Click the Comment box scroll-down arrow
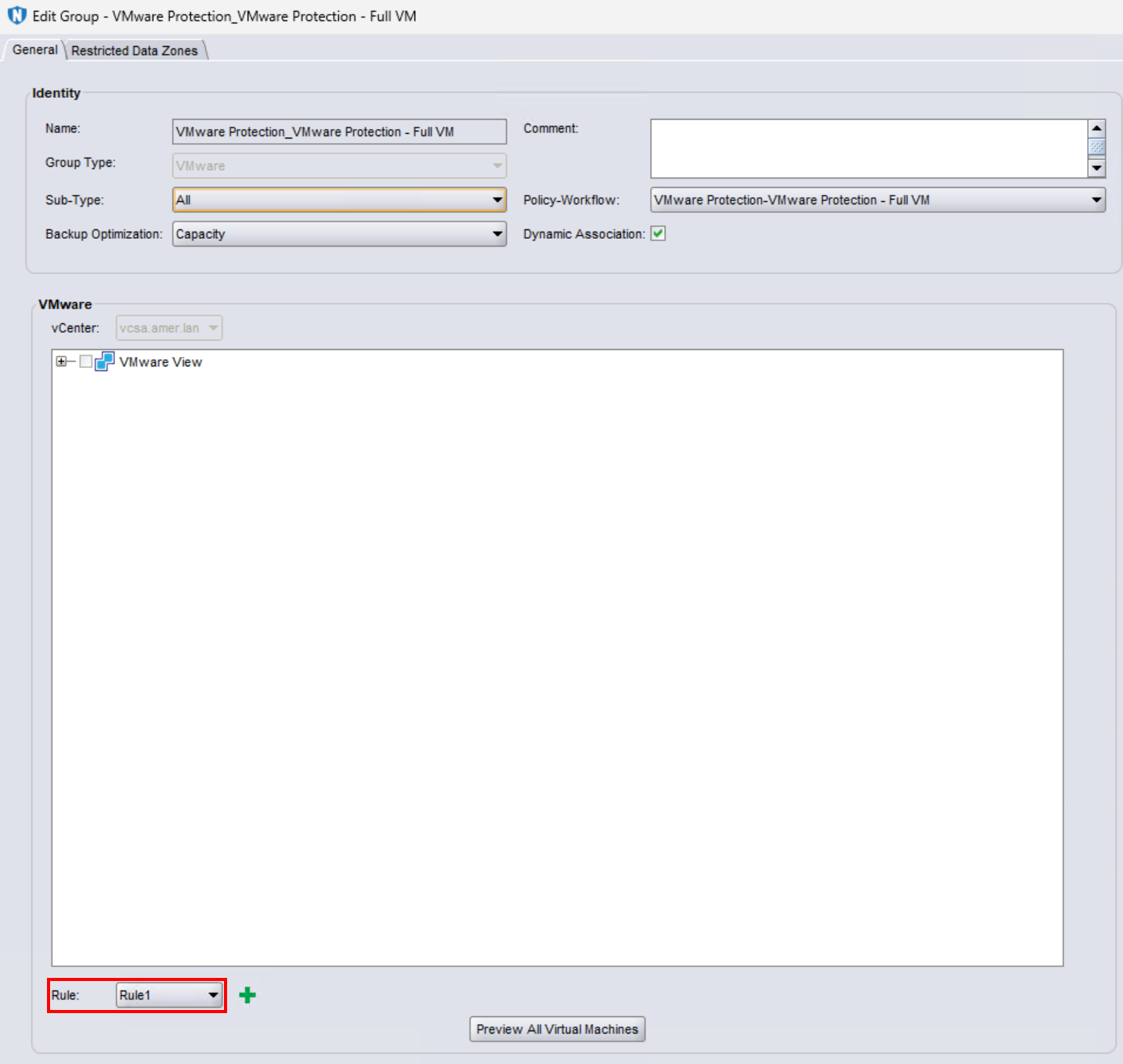1123x1064 pixels. 1096,167
